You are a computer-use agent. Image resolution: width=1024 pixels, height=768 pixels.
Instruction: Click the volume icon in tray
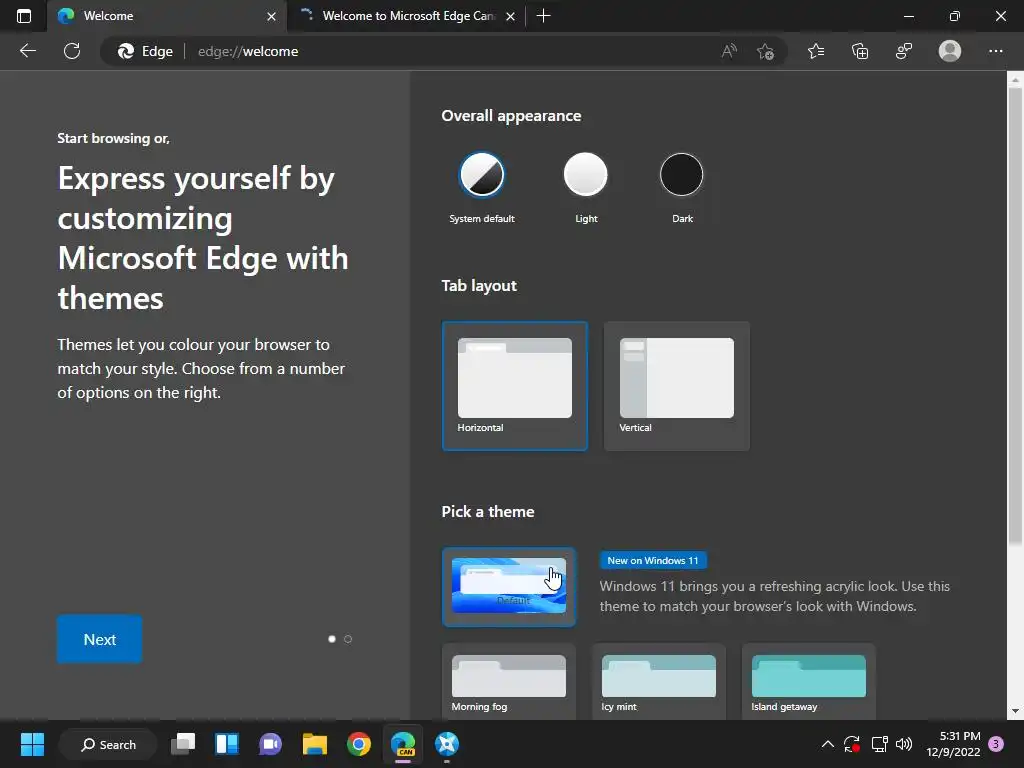(x=904, y=744)
